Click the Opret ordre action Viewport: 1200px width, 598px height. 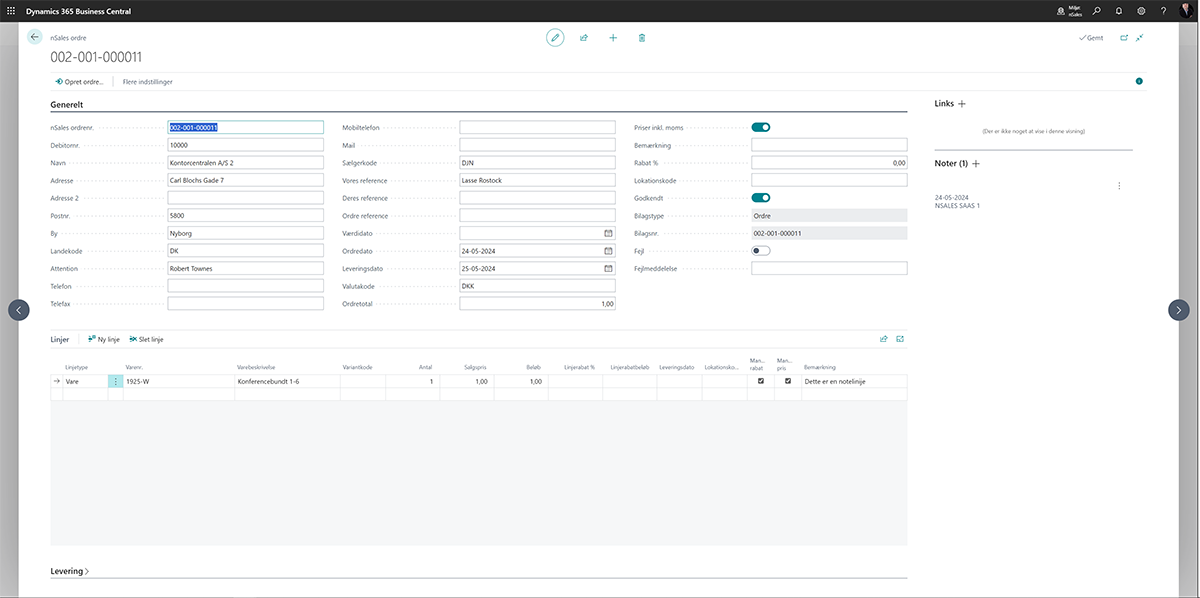80,82
